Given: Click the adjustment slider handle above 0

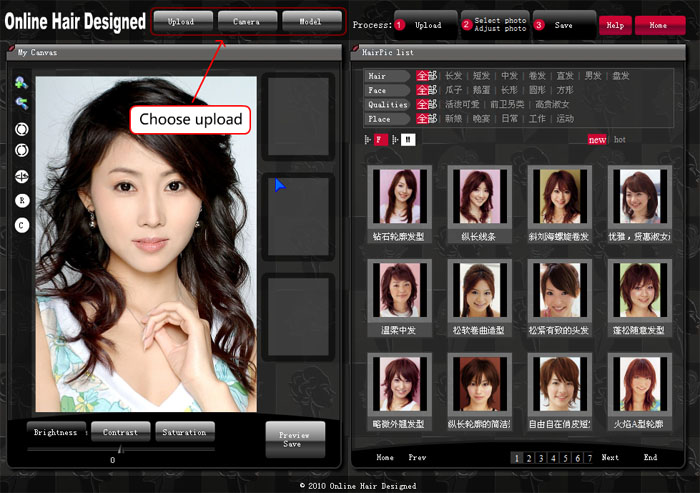Looking at the screenshot, I should click(x=120, y=449).
